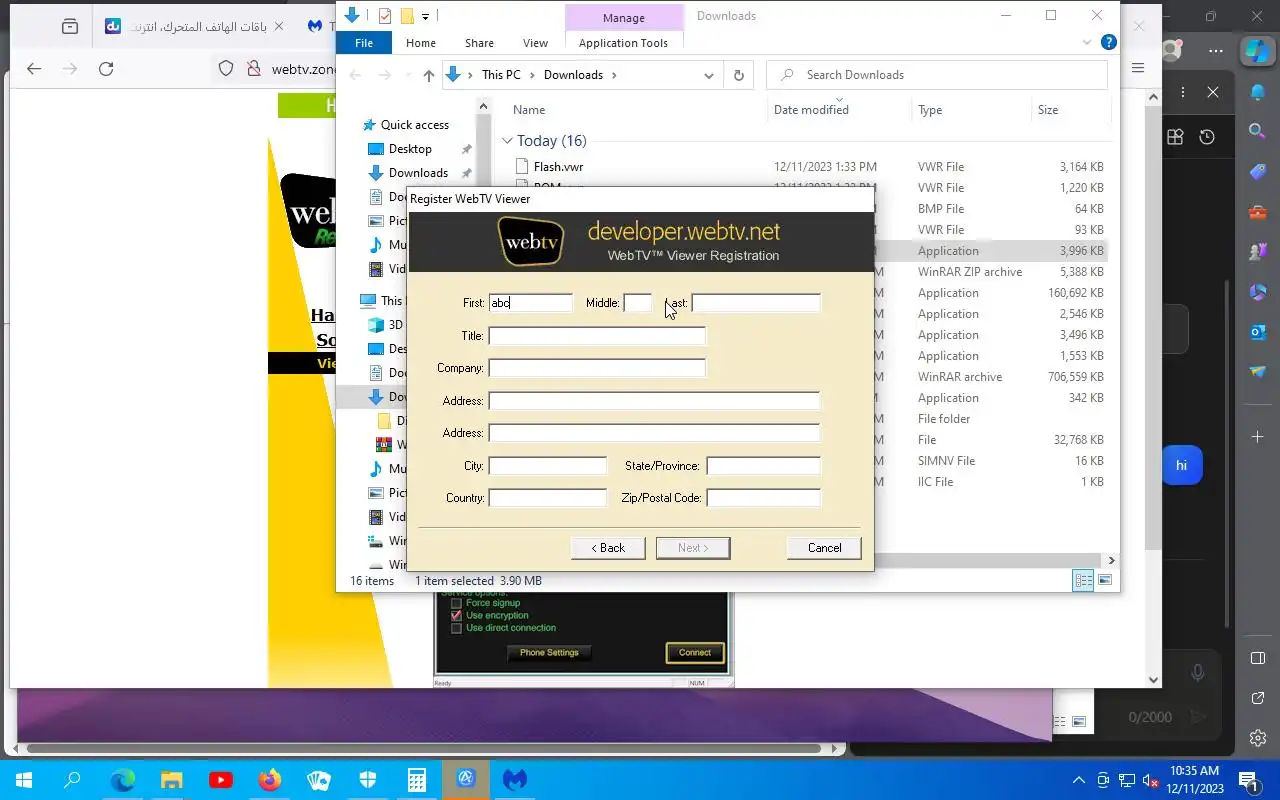Click the First name input field
This screenshot has height=800, width=1280.
[x=530, y=303]
